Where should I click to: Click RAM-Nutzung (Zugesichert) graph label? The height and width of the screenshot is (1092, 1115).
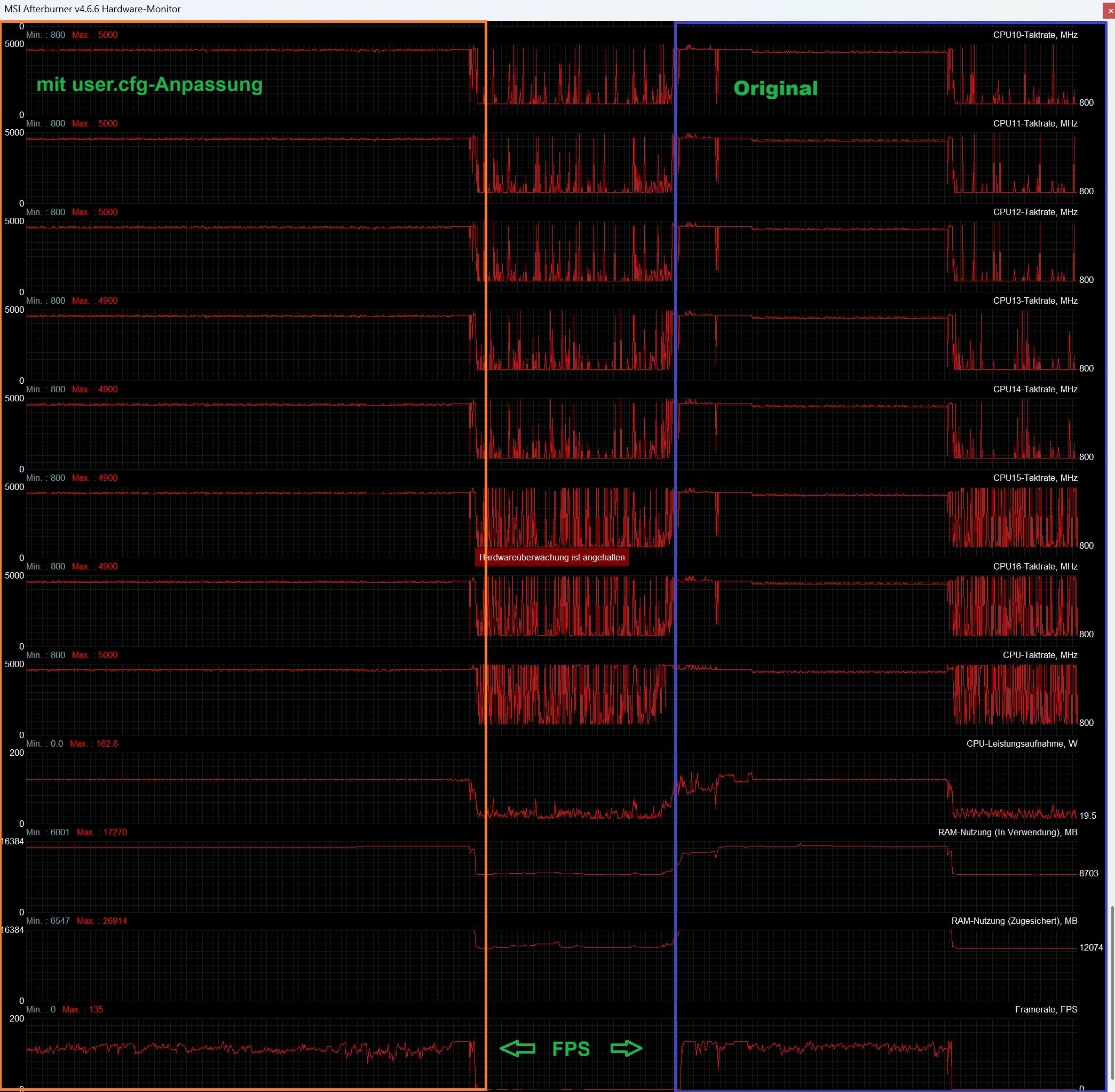[x=1014, y=921]
